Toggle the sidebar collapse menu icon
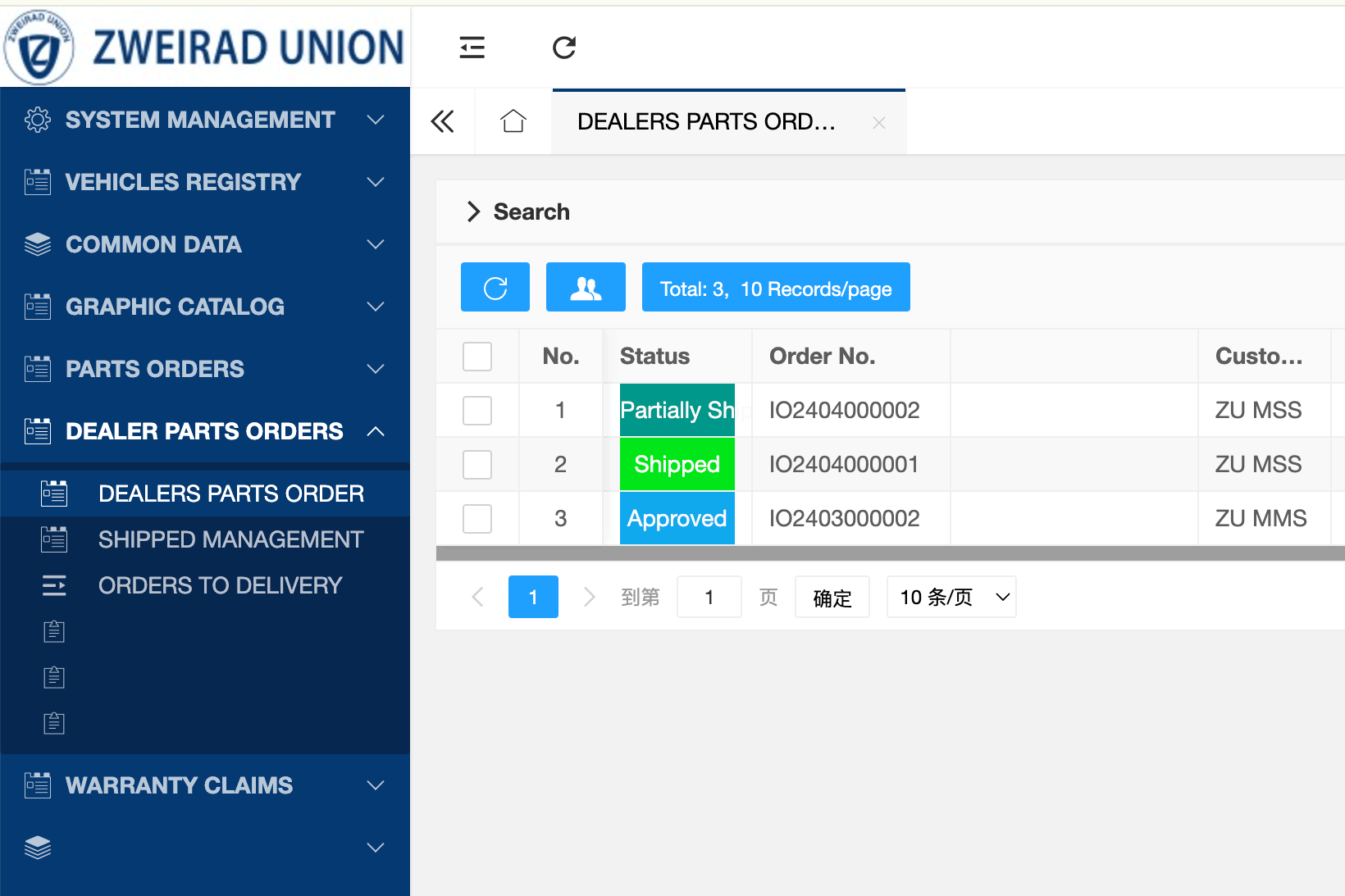Image resolution: width=1345 pixels, height=896 pixels. pyautogui.click(x=472, y=48)
